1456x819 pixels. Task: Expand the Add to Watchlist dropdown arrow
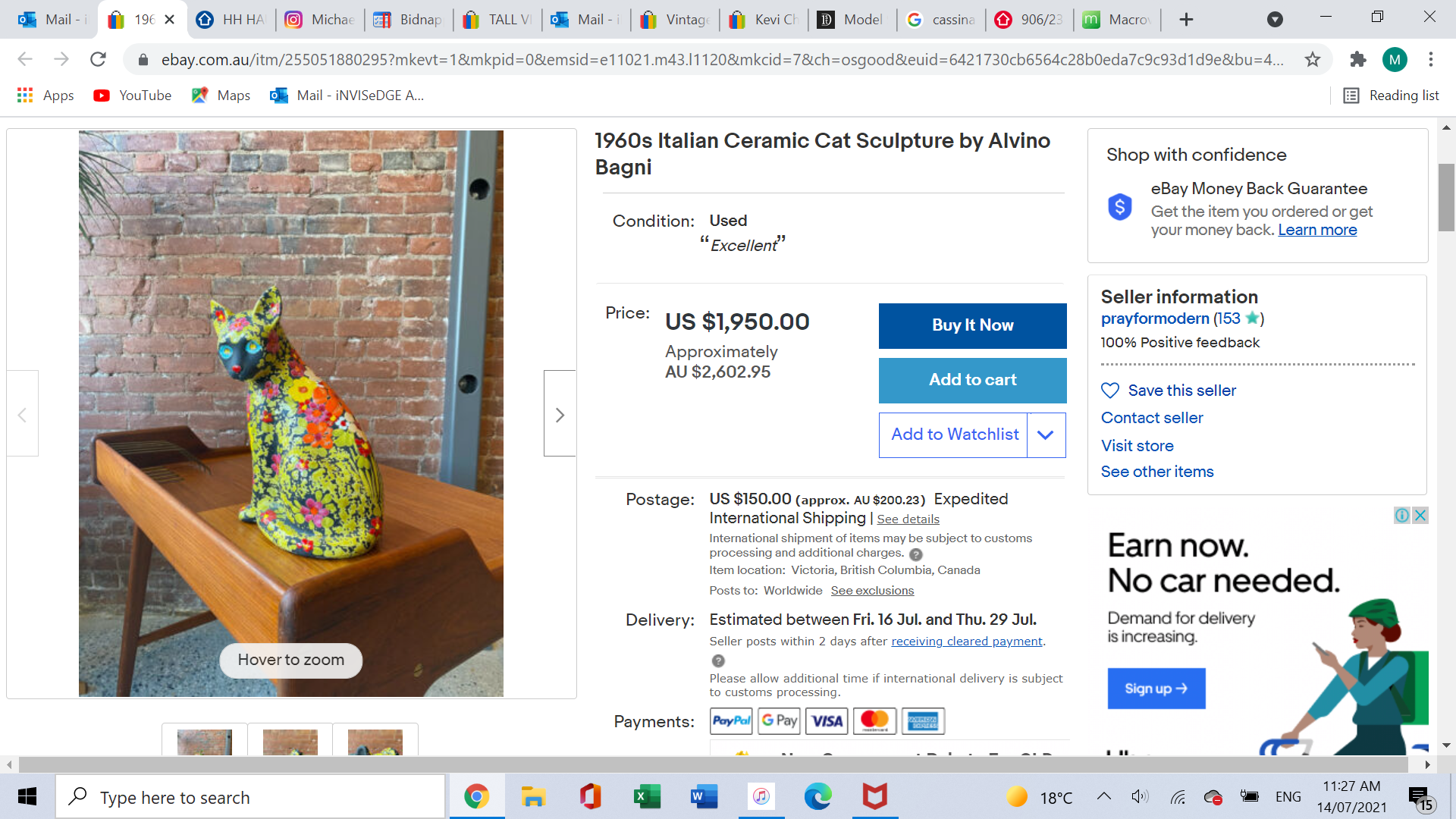point(1046,435)
